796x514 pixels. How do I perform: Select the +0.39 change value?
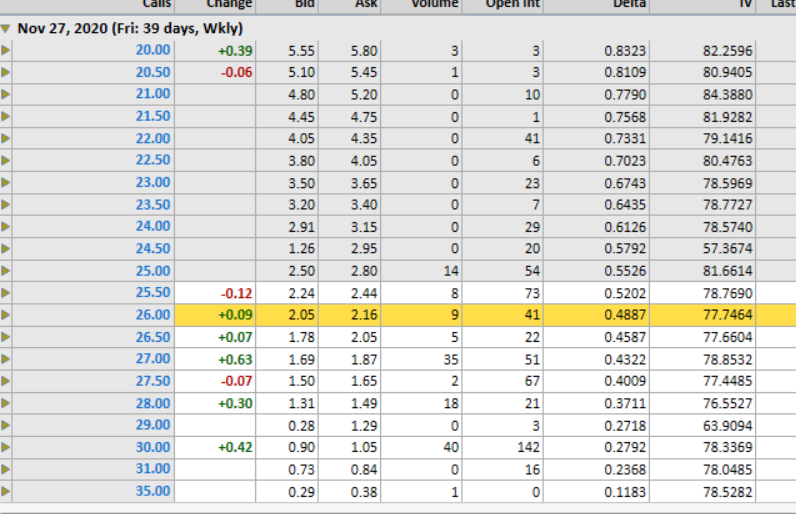pos(235,51)
